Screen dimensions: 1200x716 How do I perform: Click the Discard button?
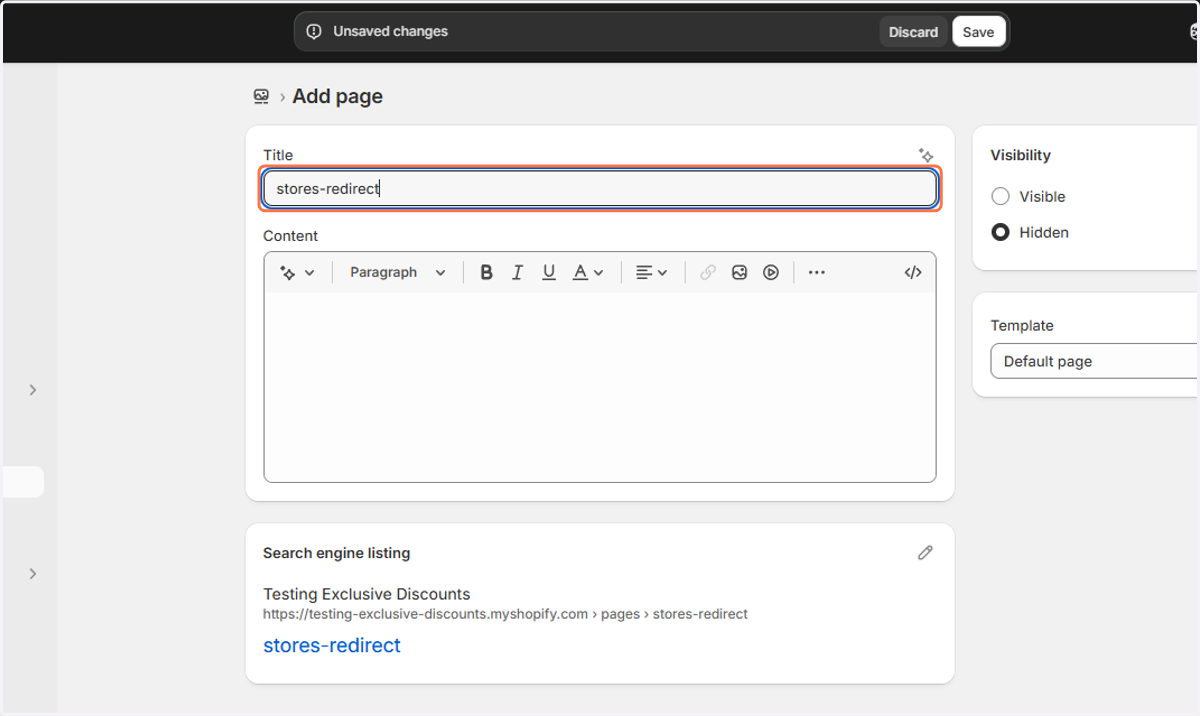[x=913, y=32]
